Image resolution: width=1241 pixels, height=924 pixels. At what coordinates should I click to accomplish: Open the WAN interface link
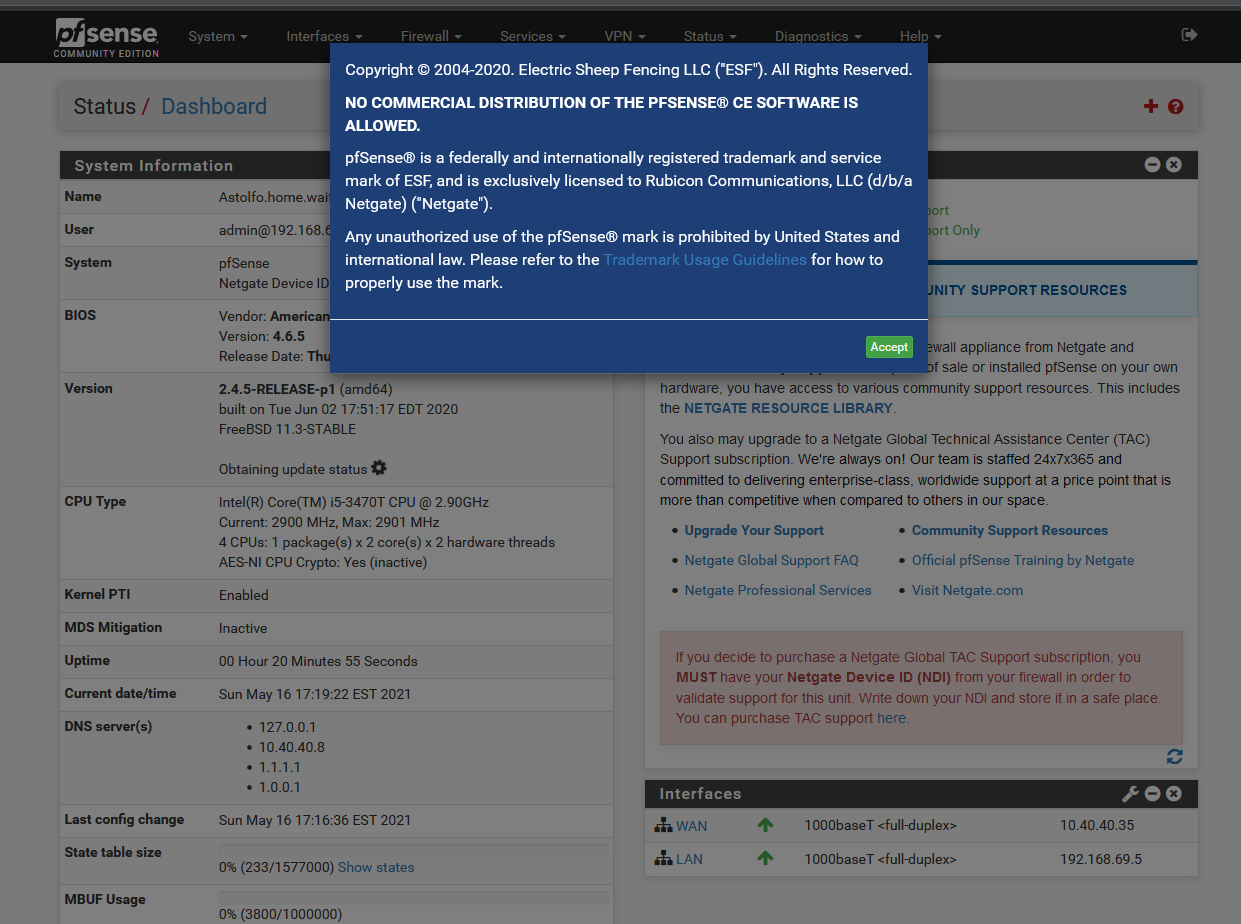tap(691, 826)
